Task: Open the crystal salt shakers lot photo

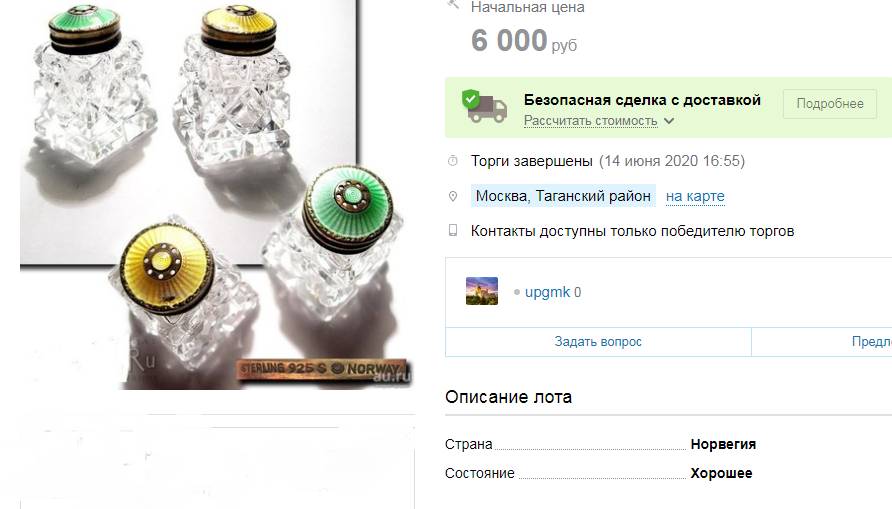Action: click(216, 195)
